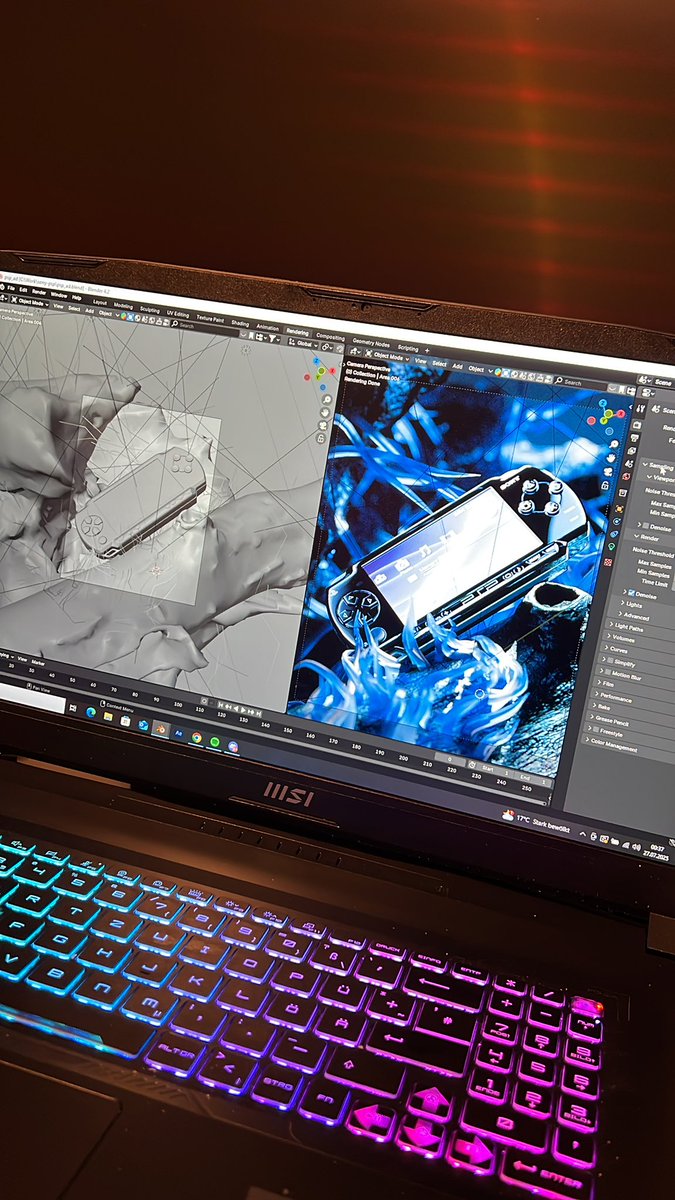675x1200 pixels.
Task: Expand the Performance panel
Action: tap(614, 697)
